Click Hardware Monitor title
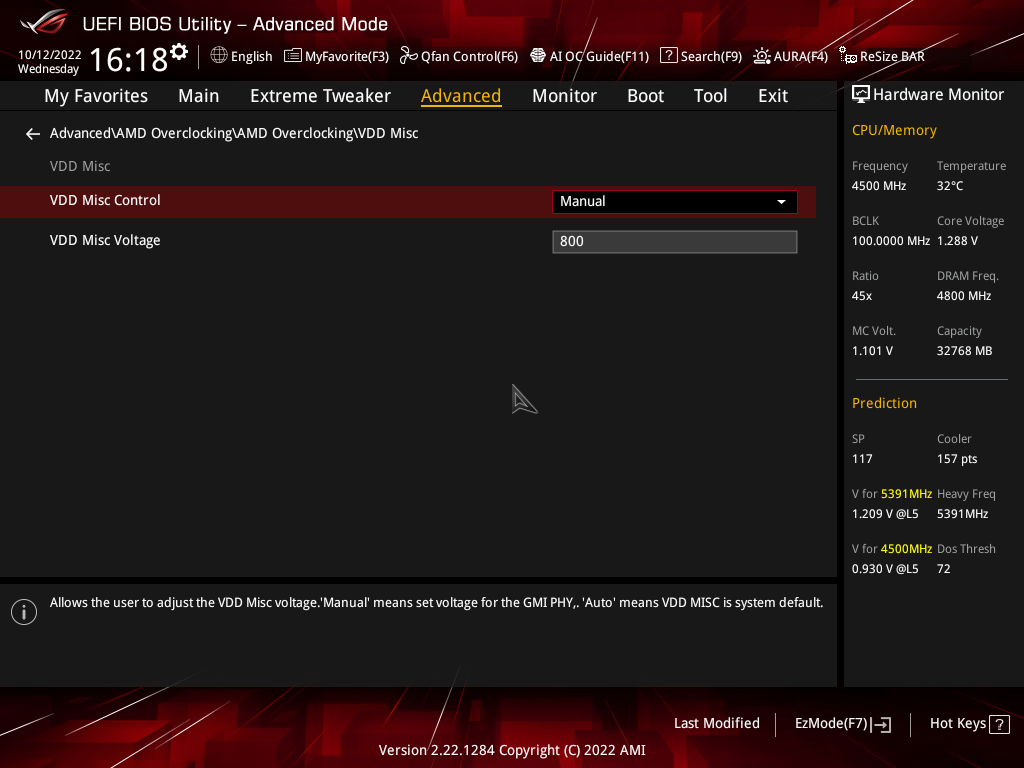 point(938,95)
